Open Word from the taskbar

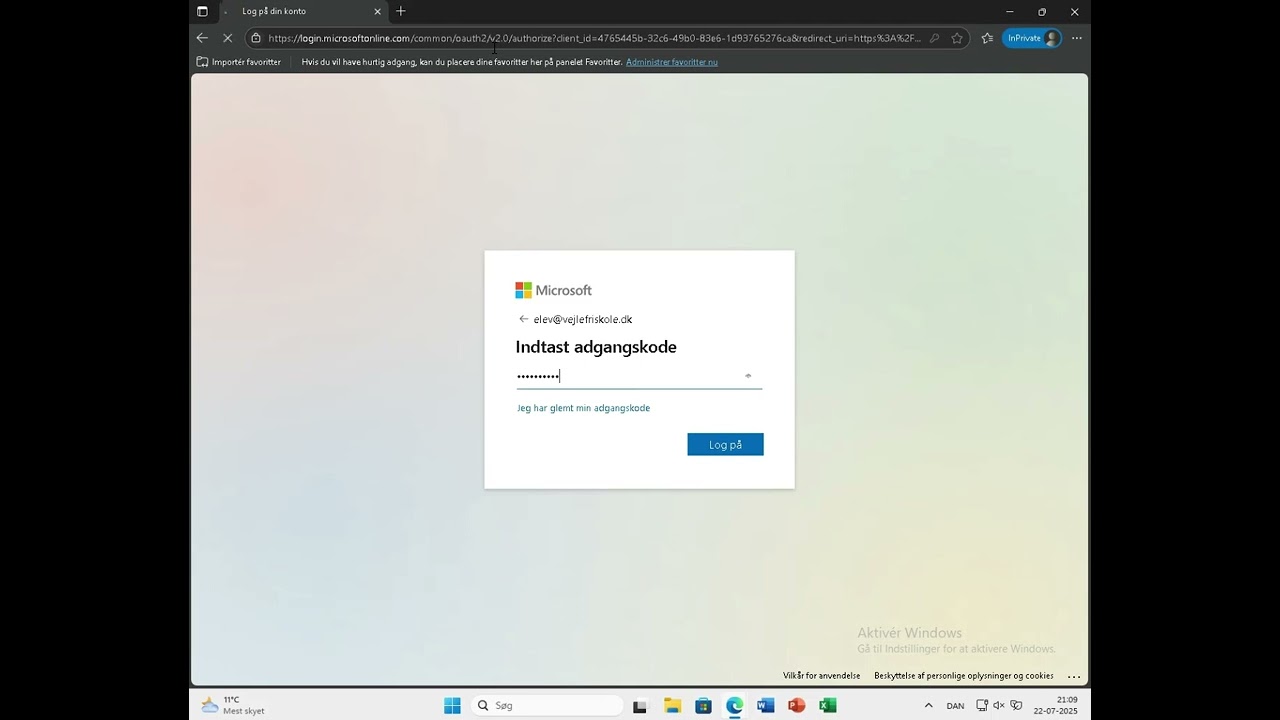(765, 705)
